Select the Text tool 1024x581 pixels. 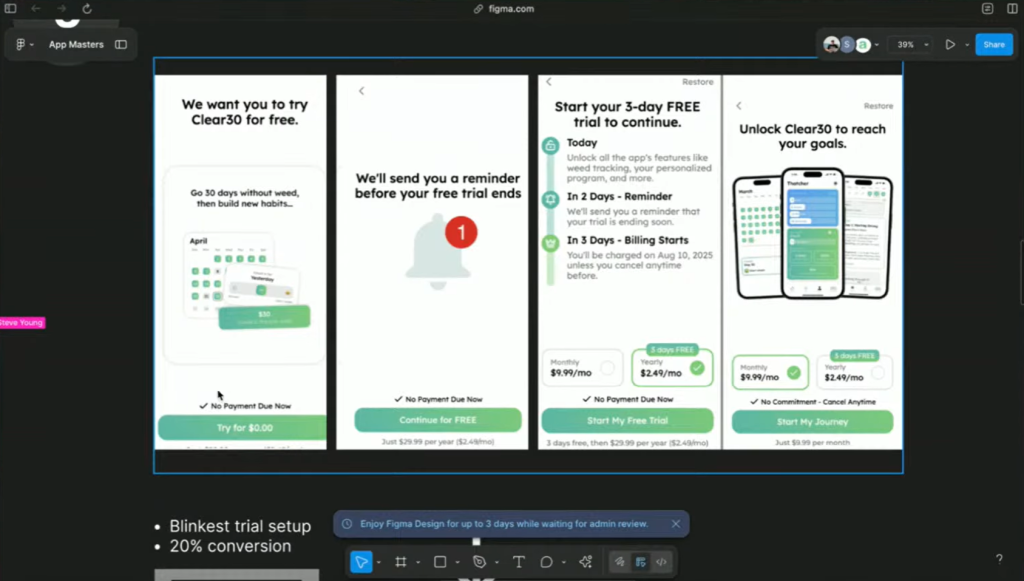519,561
